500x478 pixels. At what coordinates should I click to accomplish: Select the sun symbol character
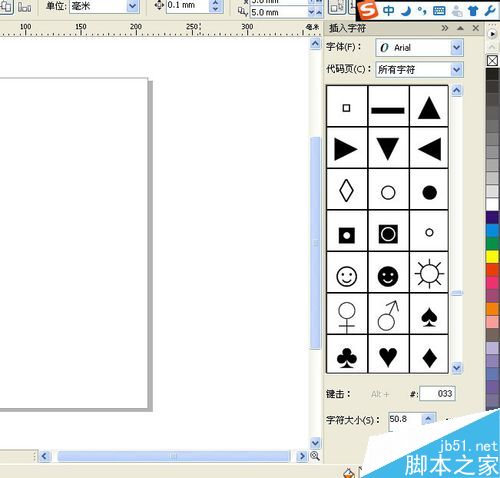tap(429, 272)
